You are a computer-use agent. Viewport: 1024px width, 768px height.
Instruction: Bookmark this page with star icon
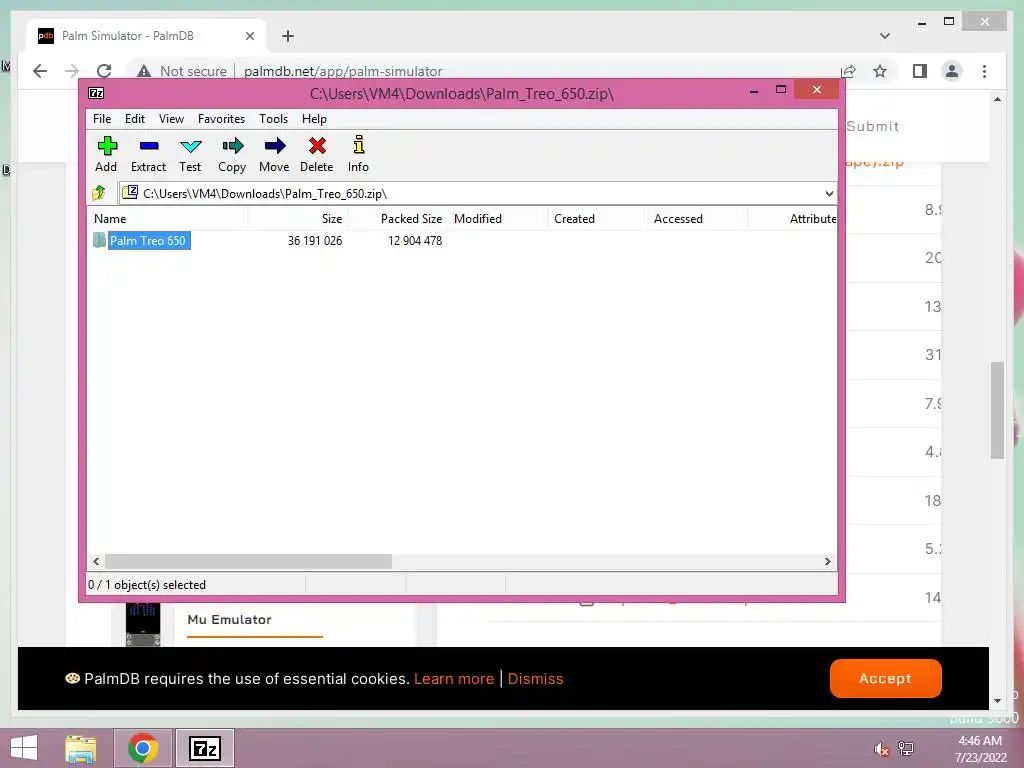(x=880, y=71)
